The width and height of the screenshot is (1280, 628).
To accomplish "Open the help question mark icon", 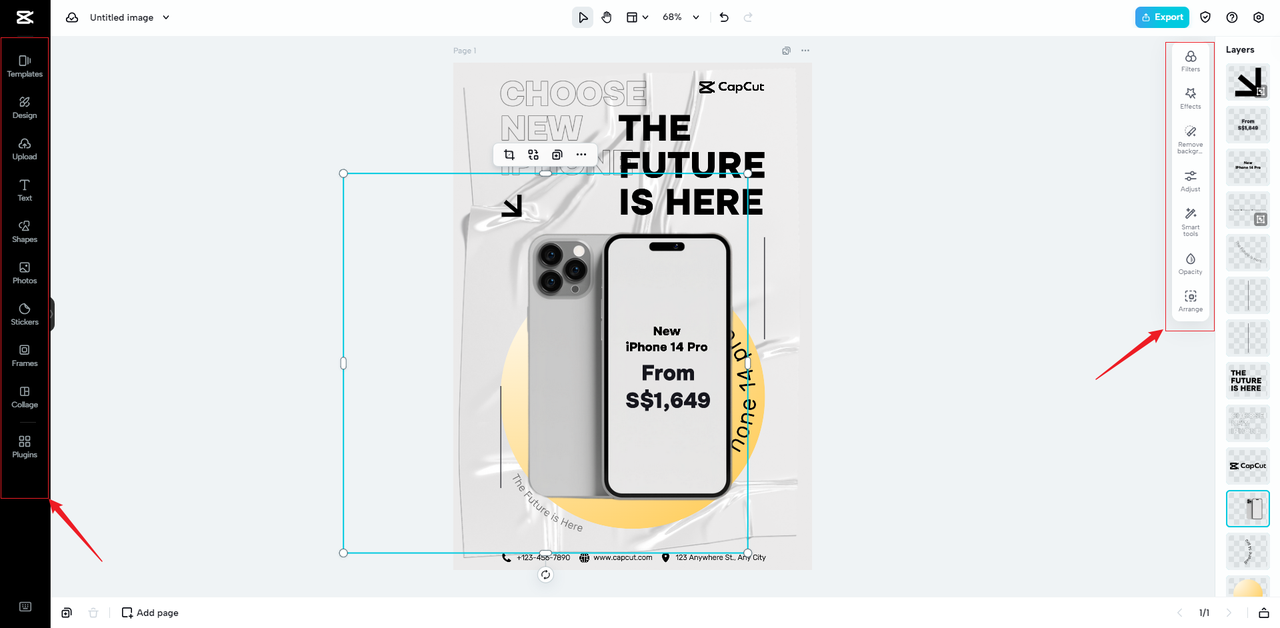I will (1232, 17).
